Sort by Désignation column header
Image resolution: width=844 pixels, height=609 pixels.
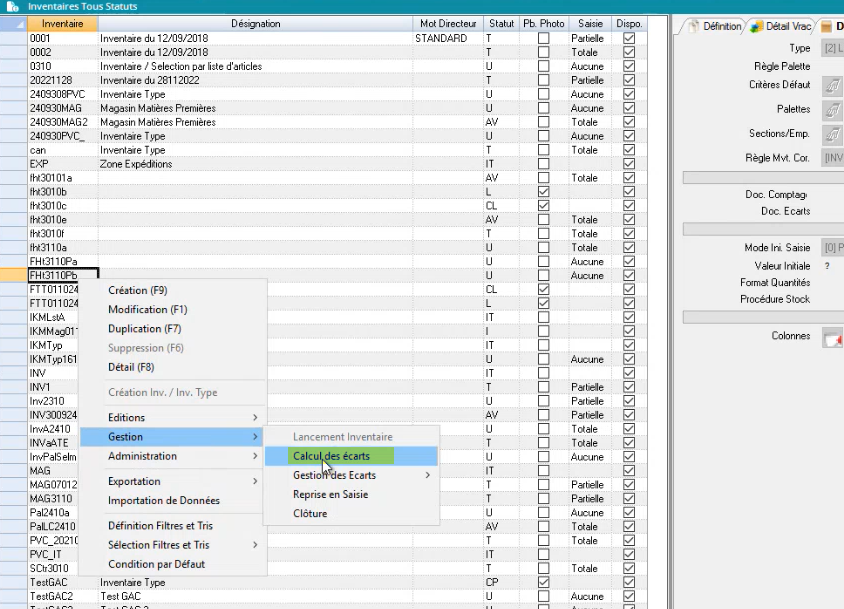pyautogui.click(x=255, y=23)
